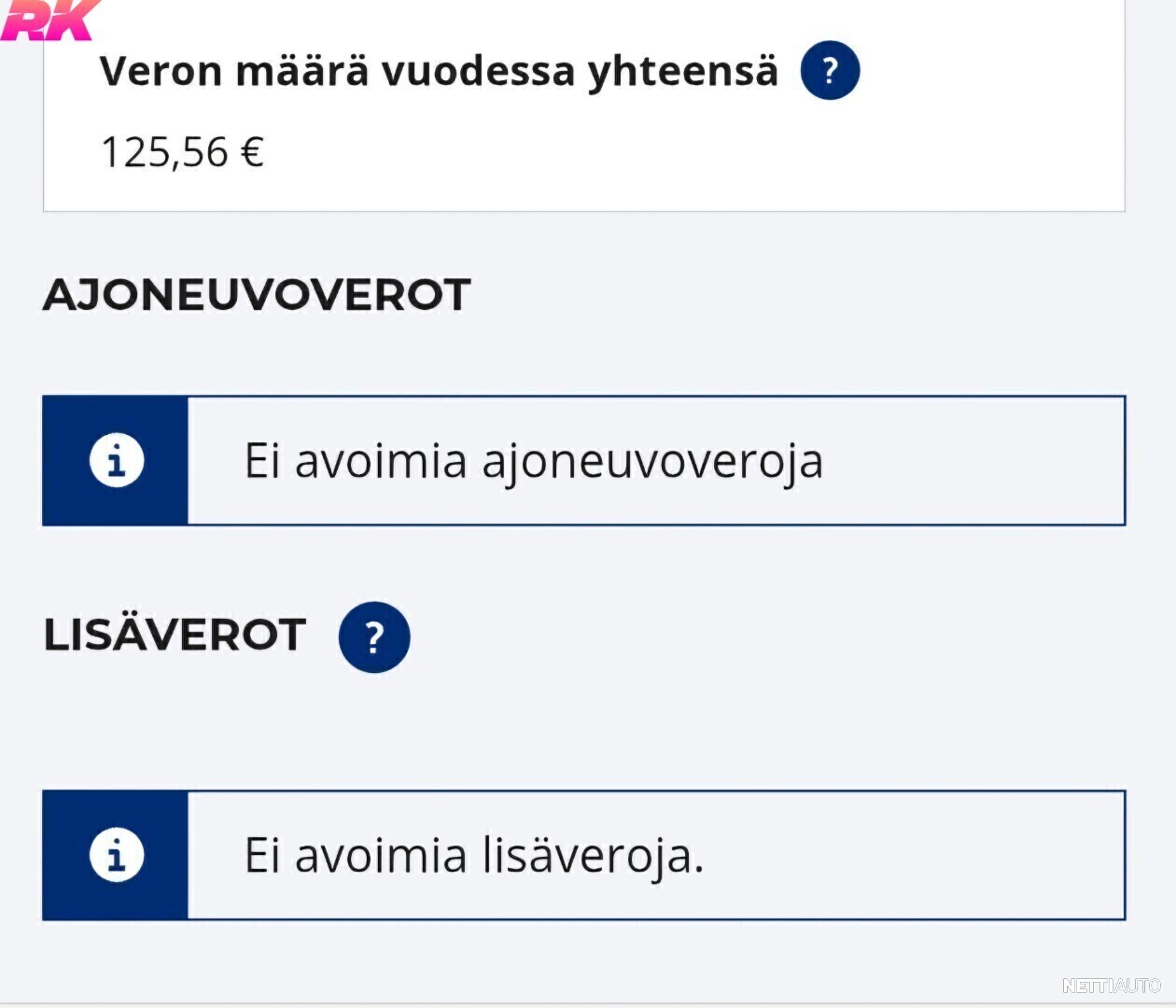Viewport: 1176px width, 1008px height.
Task: Click the NETTIAUTO watermark logo
Action: click(1111, 986)
